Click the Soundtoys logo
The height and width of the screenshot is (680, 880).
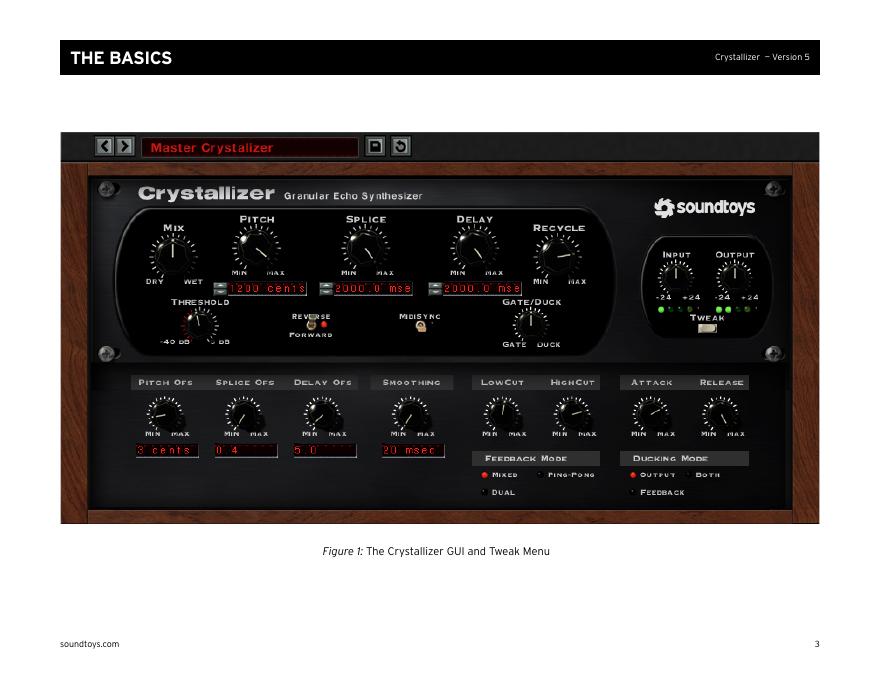pyautogui.click(x=704, y=208)
